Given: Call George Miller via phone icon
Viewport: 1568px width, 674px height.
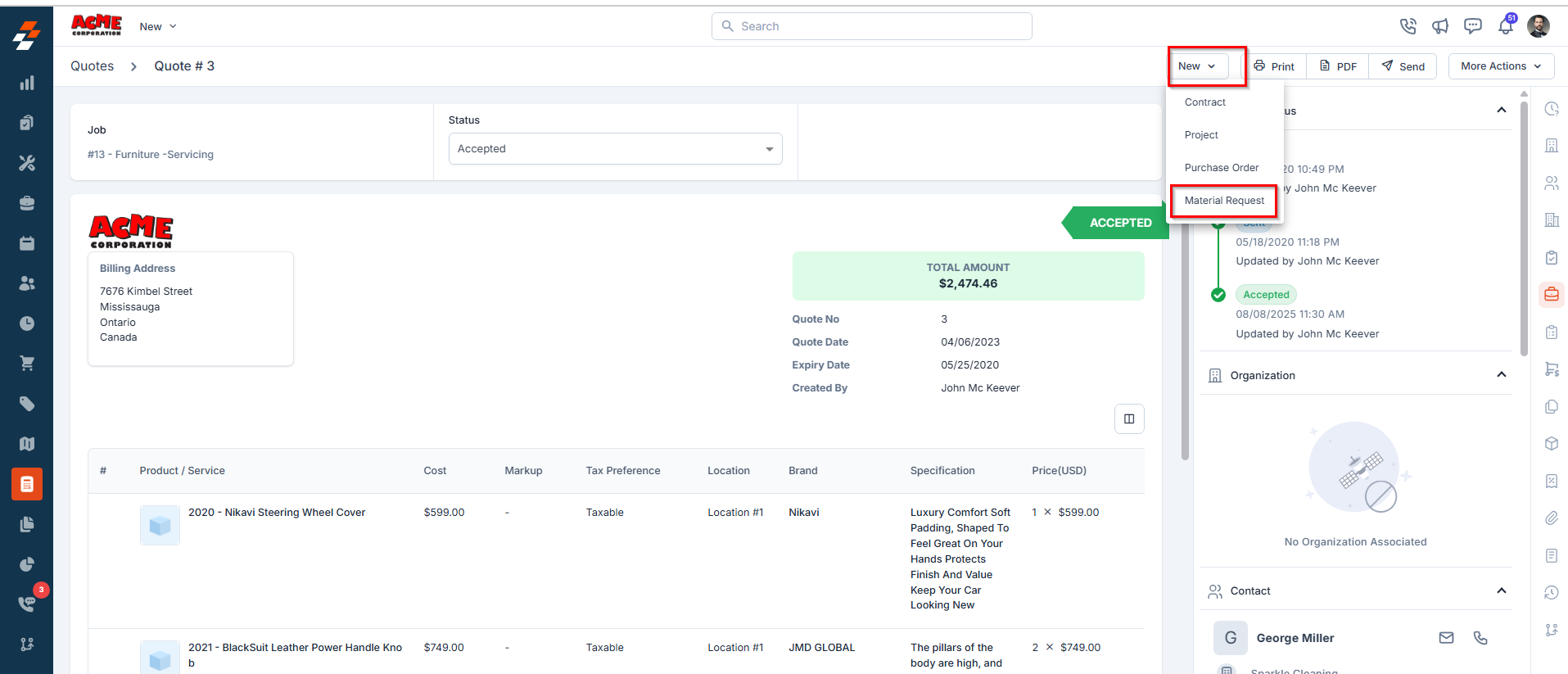Looking at the screenshot, I should (x=1480, y=638).
